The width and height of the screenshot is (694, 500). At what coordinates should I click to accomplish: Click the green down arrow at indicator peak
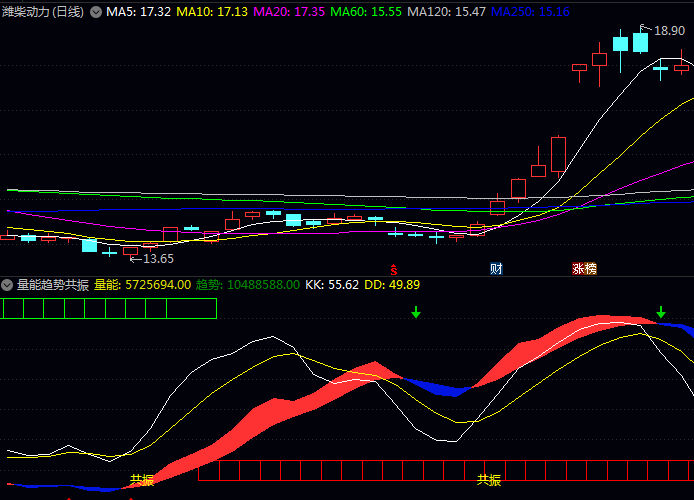click(661, 312)
